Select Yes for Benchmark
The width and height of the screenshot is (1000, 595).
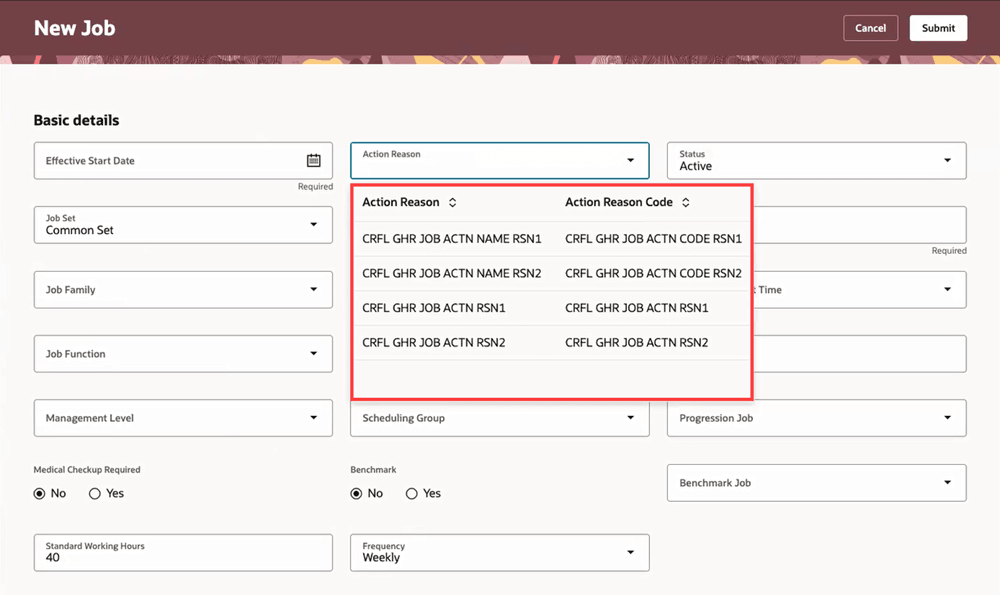411,493
